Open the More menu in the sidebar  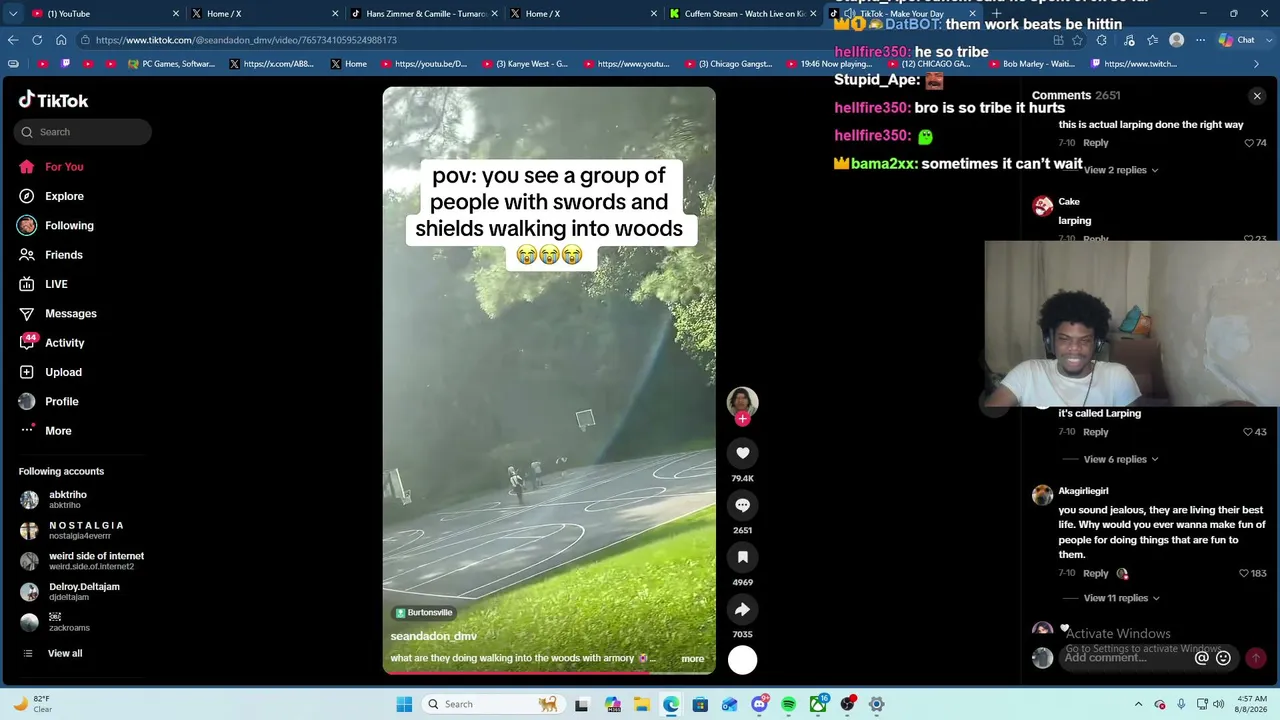tap(58, 431)
